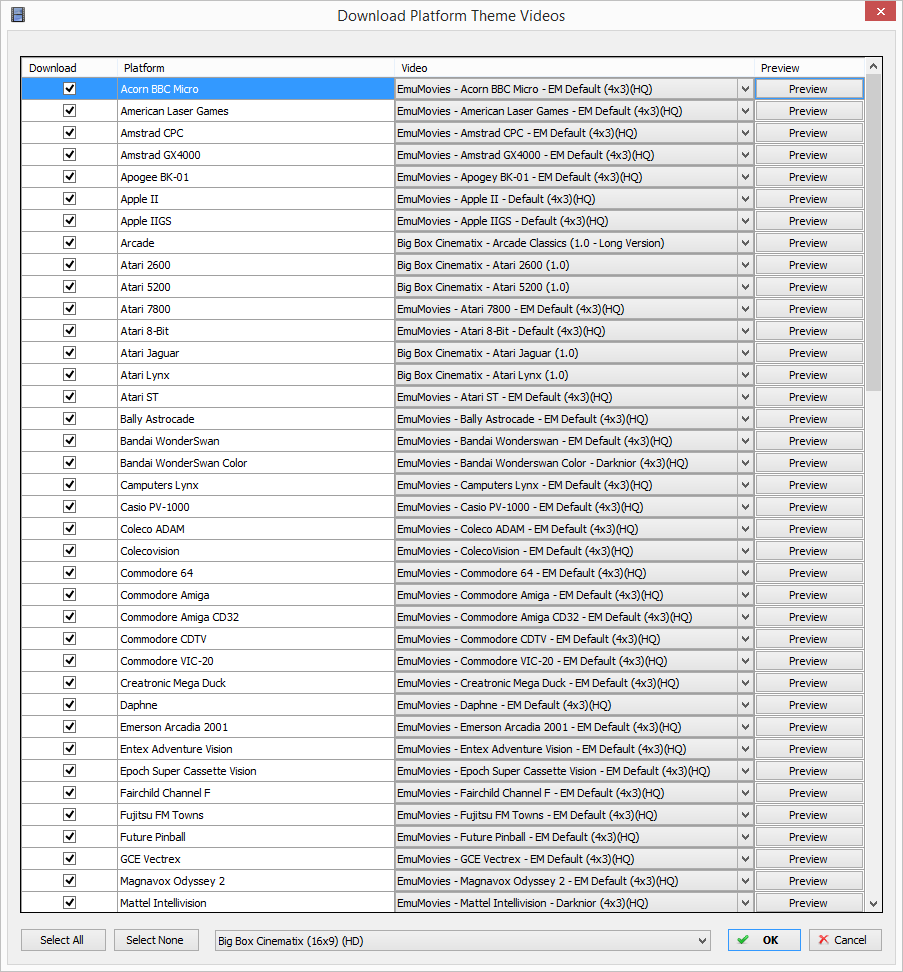Toggle download checkbox for Atari 2600

pos(69,265)
